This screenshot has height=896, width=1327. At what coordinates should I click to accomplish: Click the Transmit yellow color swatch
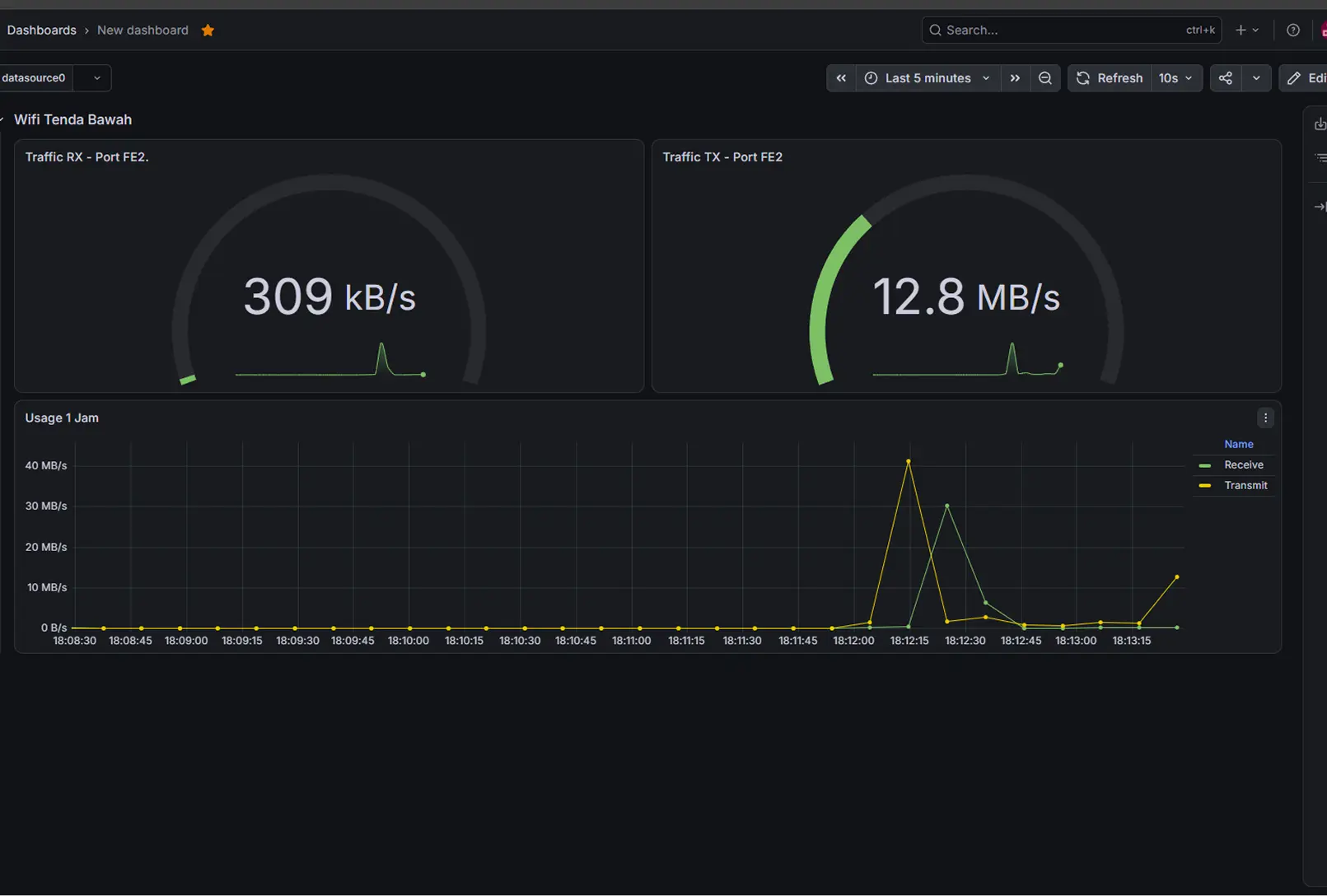point(1205,486)
